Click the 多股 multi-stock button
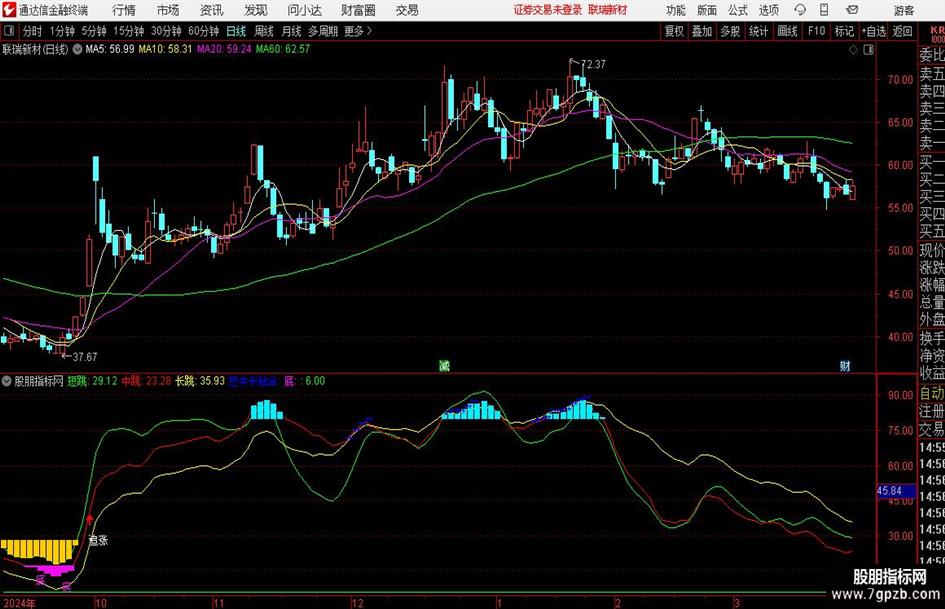The image size is (945, 609). click(x=730, y=31)
